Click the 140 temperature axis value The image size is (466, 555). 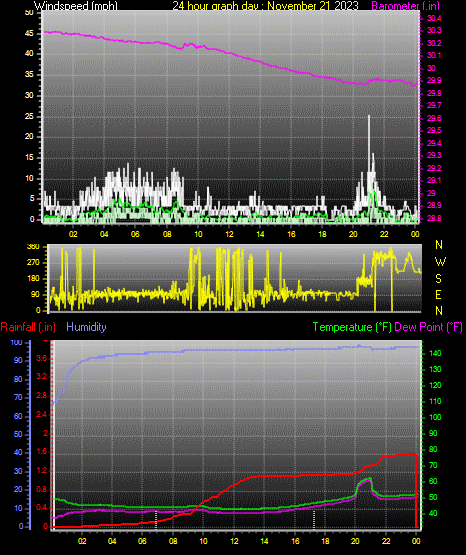point(435,353)
